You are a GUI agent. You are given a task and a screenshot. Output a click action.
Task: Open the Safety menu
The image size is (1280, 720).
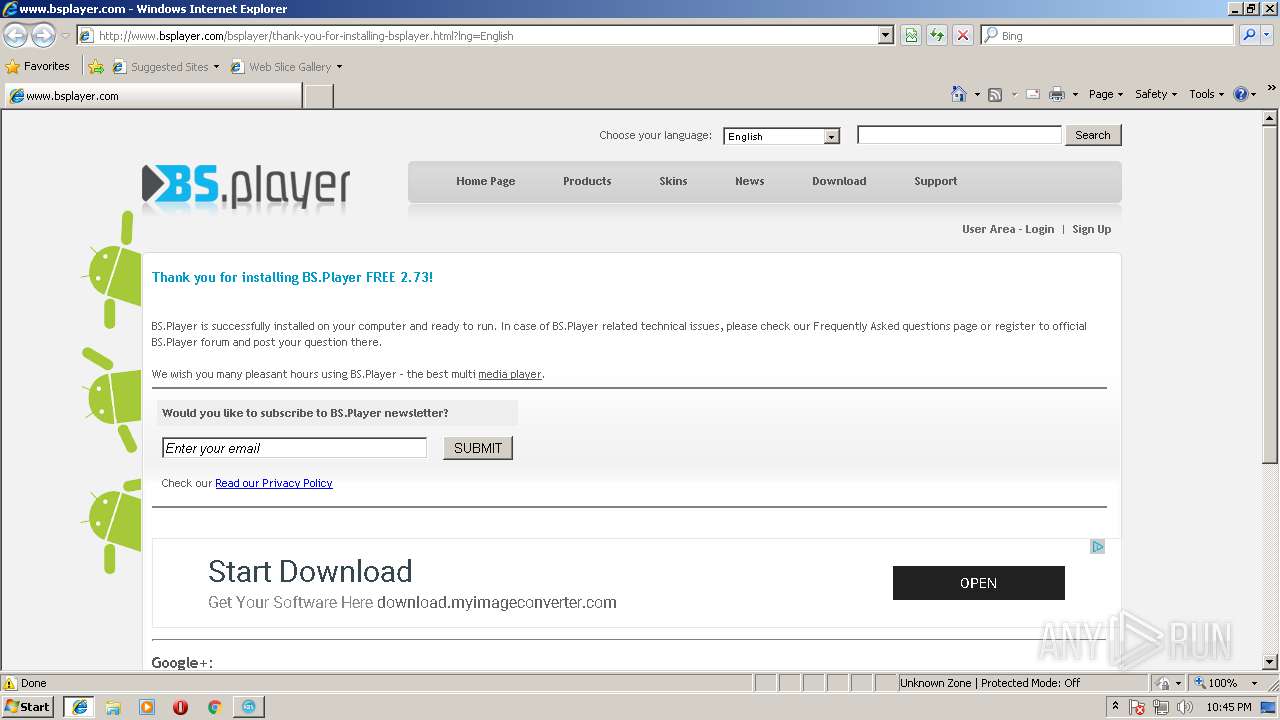tap(1156, 94)
